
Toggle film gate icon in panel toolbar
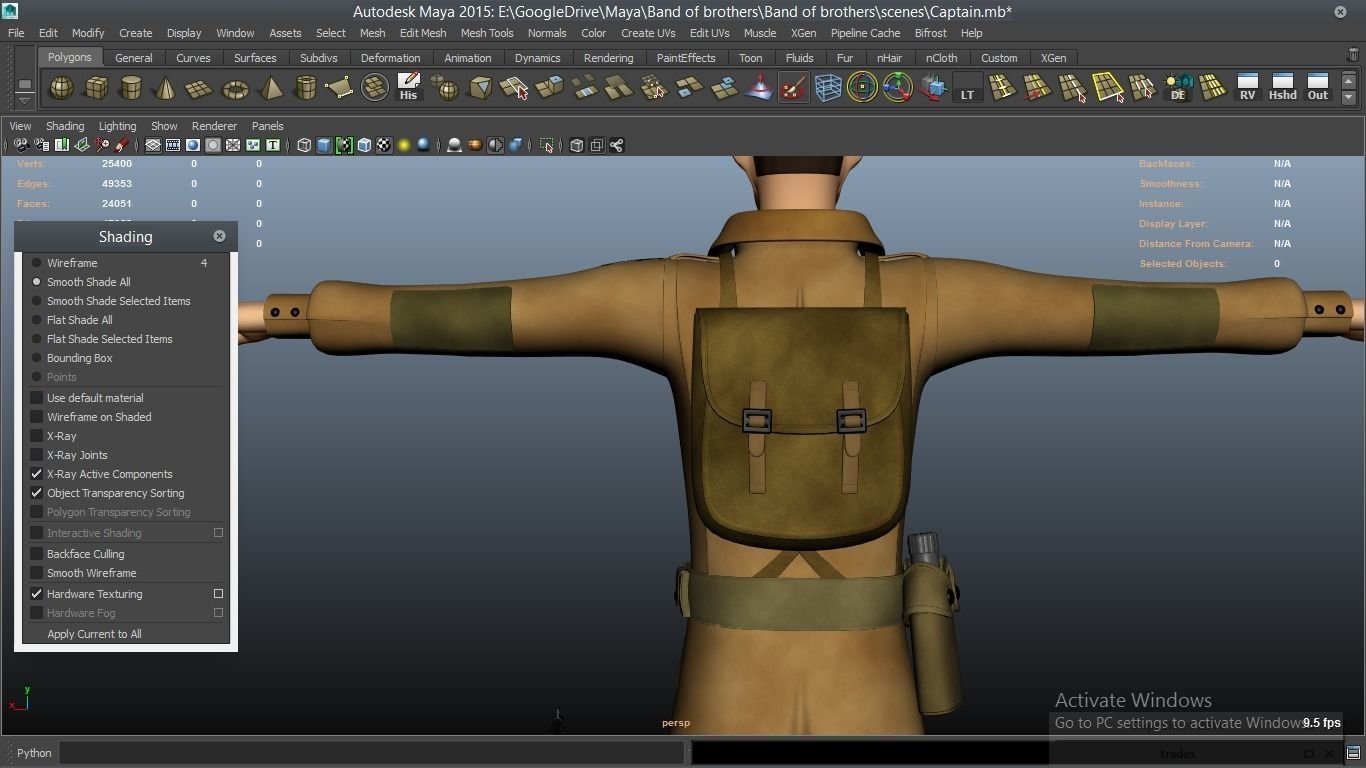point(173,145)
